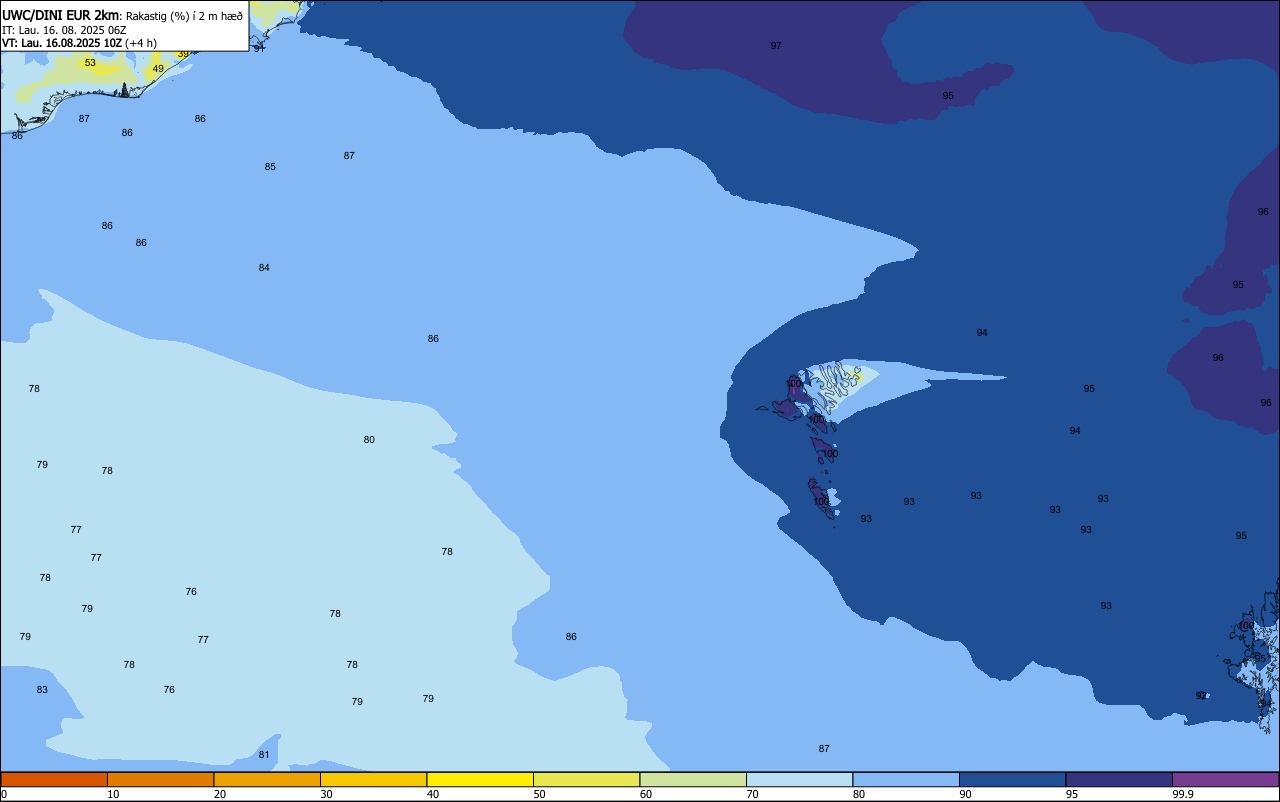Screen dimensions: 1280x802
Task: Click the legend tick label 20
Action: point(220,794)
